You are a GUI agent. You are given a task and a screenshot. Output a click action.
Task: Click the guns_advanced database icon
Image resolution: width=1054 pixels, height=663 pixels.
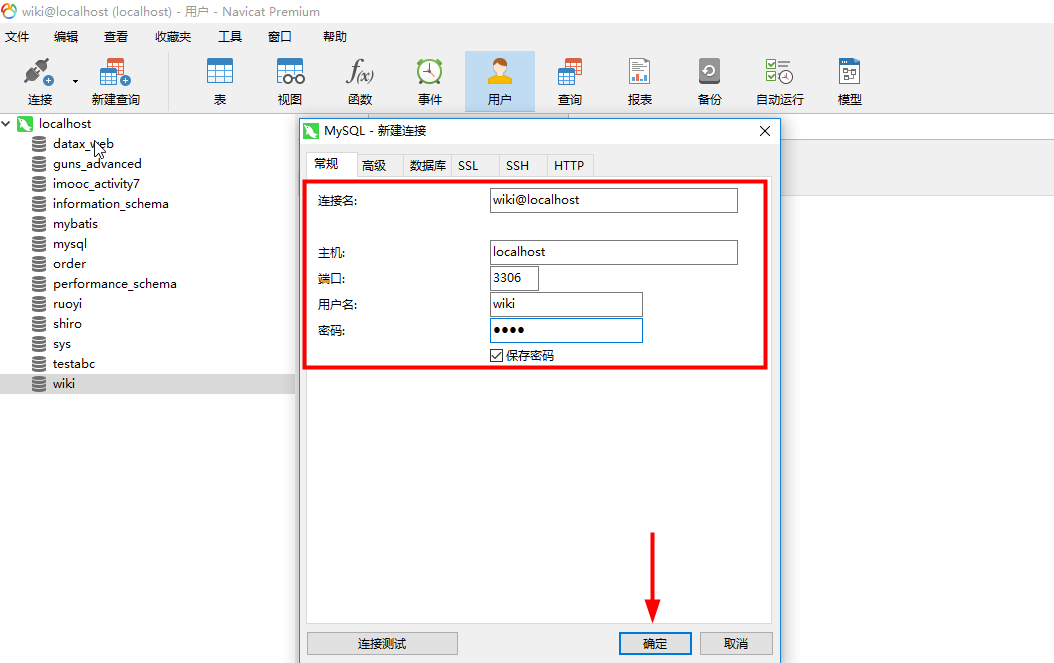[x=40, y=164]
